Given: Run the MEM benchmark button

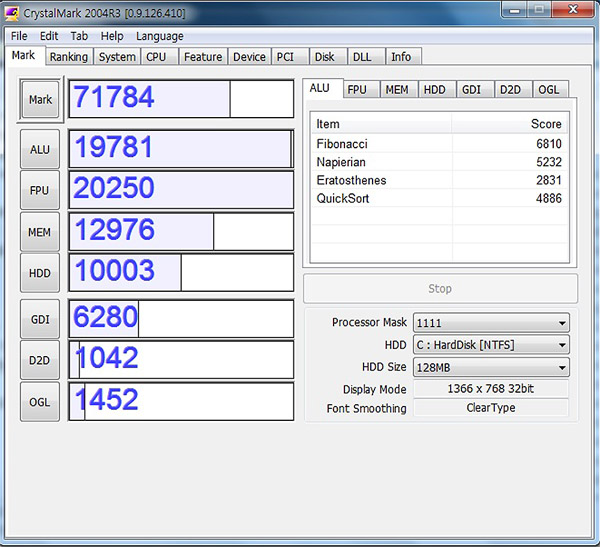Looking at the screenshot, I should click(40, 232).
